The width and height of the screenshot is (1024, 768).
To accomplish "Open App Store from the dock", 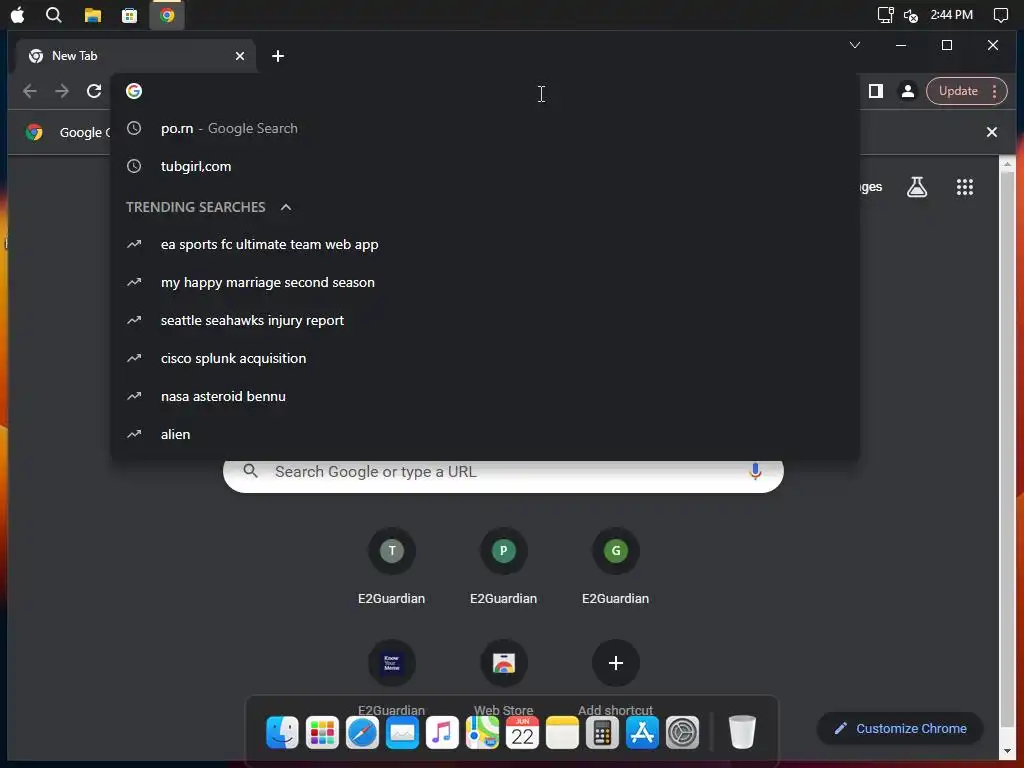I will pos(643,733).
